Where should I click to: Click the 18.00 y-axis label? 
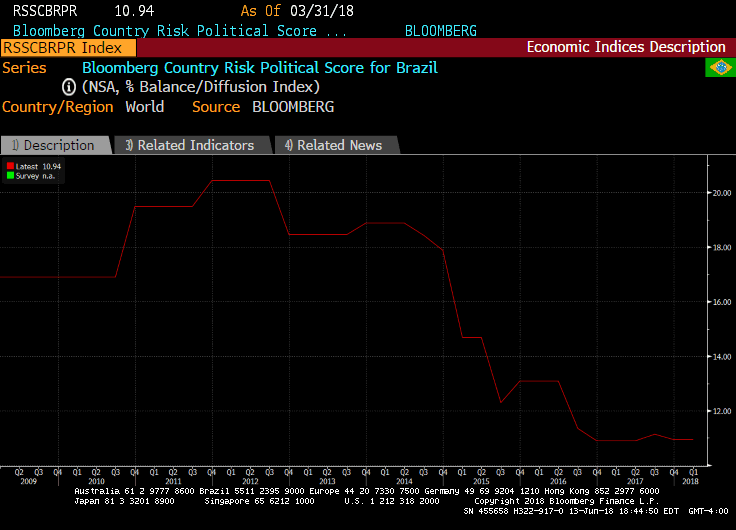point(721,247)
